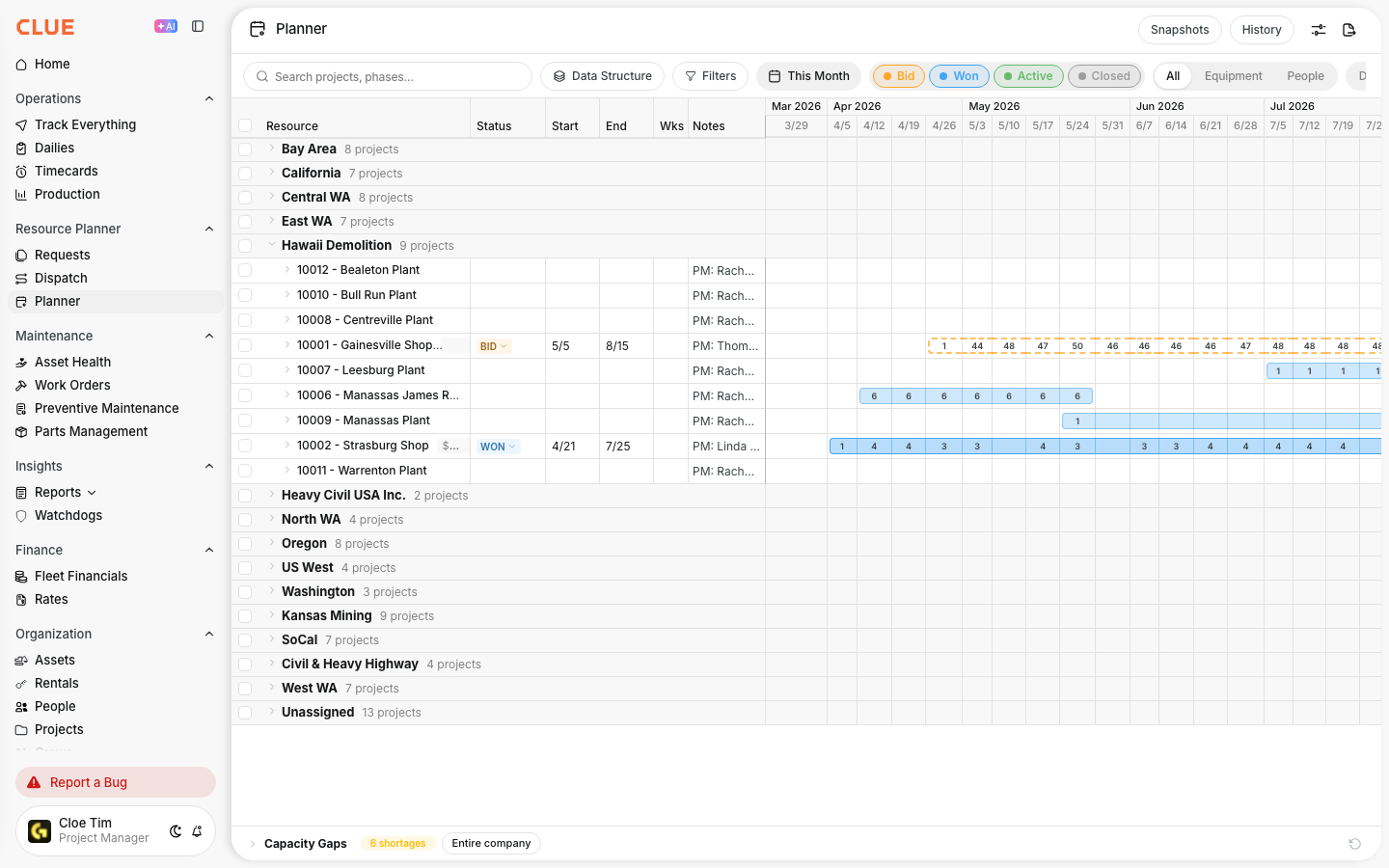Image resolution: width=1389 pixels, height=868 pixels.
Task: Focus the Search projects input field
Action: [x=388, y=76]
